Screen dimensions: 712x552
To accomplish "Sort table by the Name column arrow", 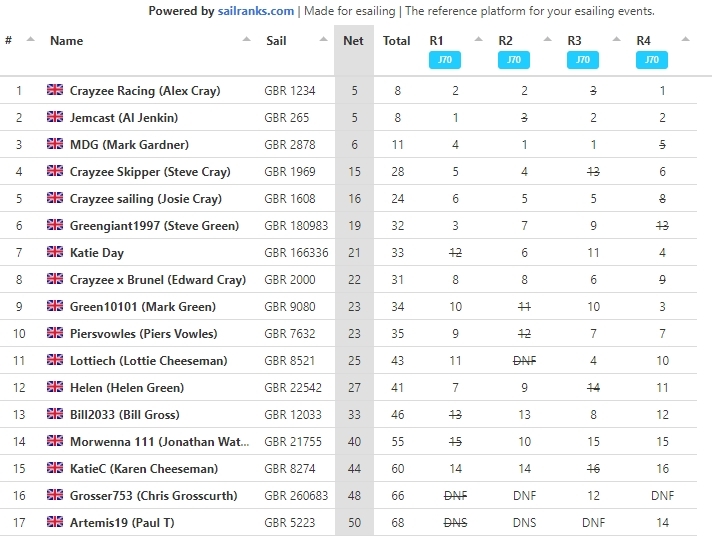I will click(246, 39).
